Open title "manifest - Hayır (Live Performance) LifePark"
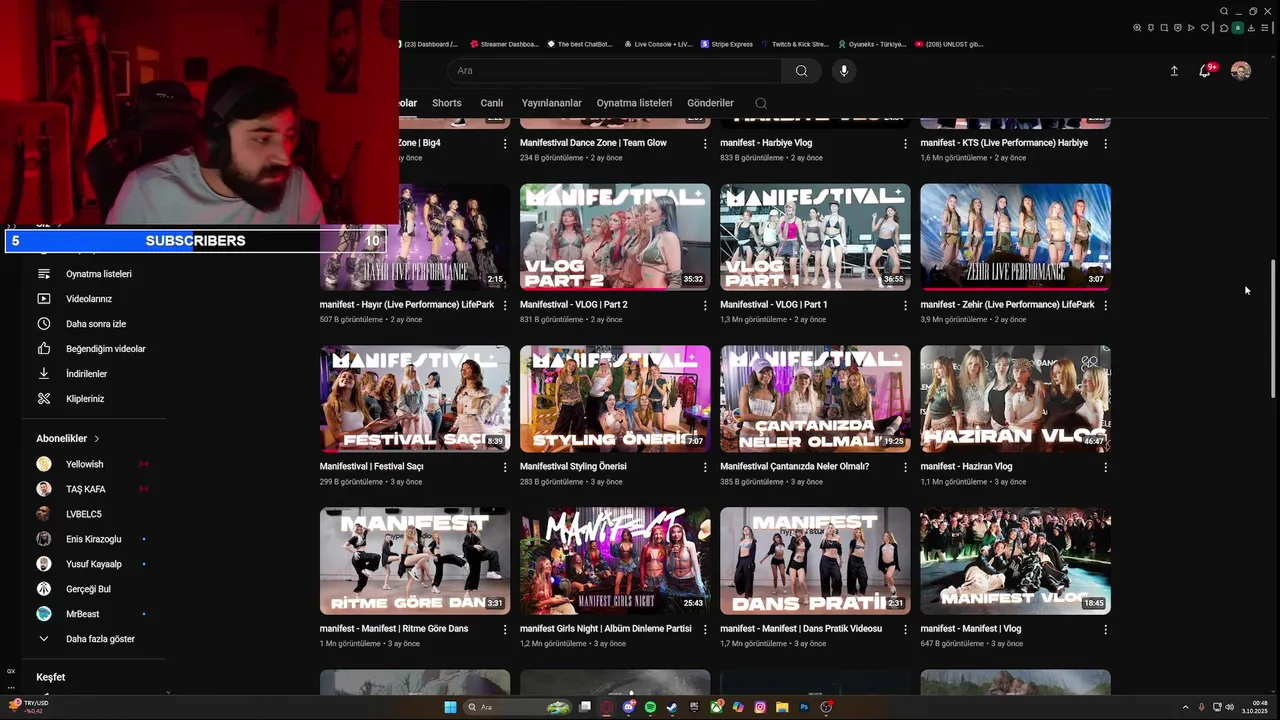Screen dimensions: 1280x720 click(x=407, y=305)
